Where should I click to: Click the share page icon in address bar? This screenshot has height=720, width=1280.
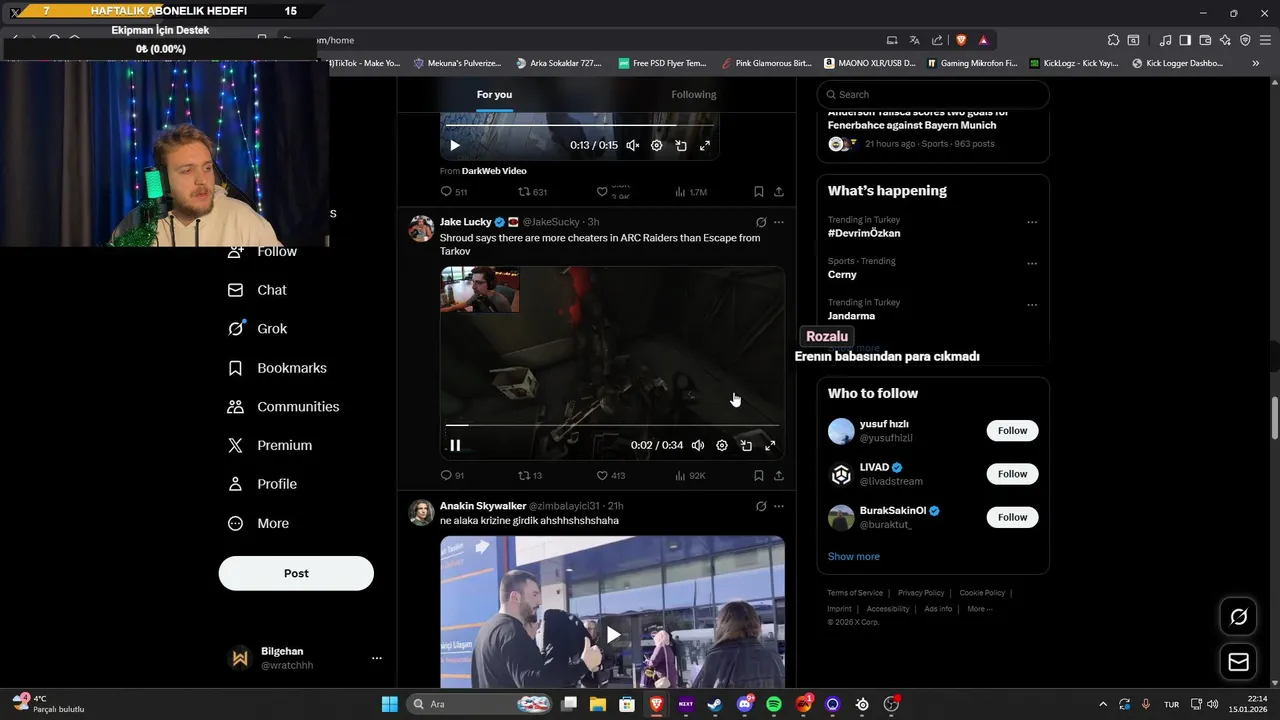coord(937,40)
